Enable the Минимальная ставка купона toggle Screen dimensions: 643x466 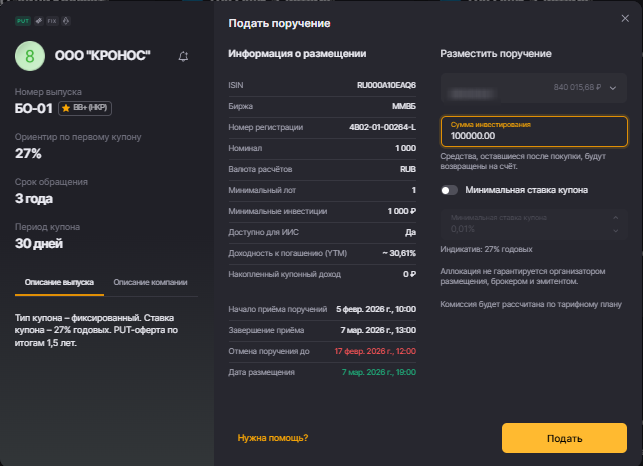click(450, 190)
